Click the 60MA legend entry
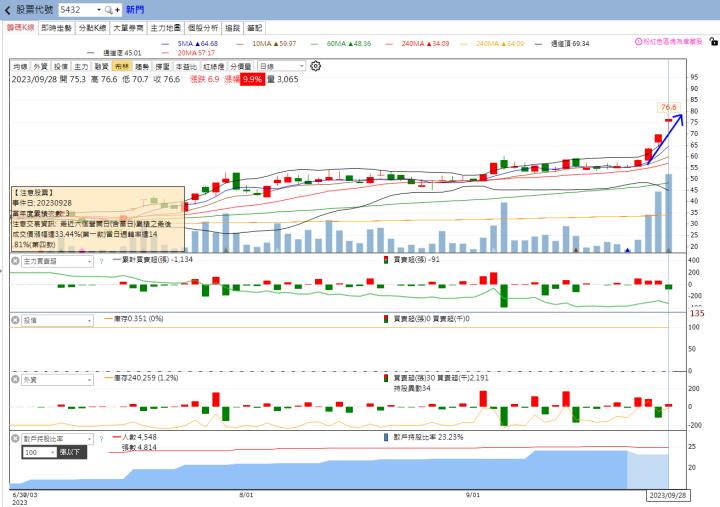The image size is (720, 507). [341, 44]
